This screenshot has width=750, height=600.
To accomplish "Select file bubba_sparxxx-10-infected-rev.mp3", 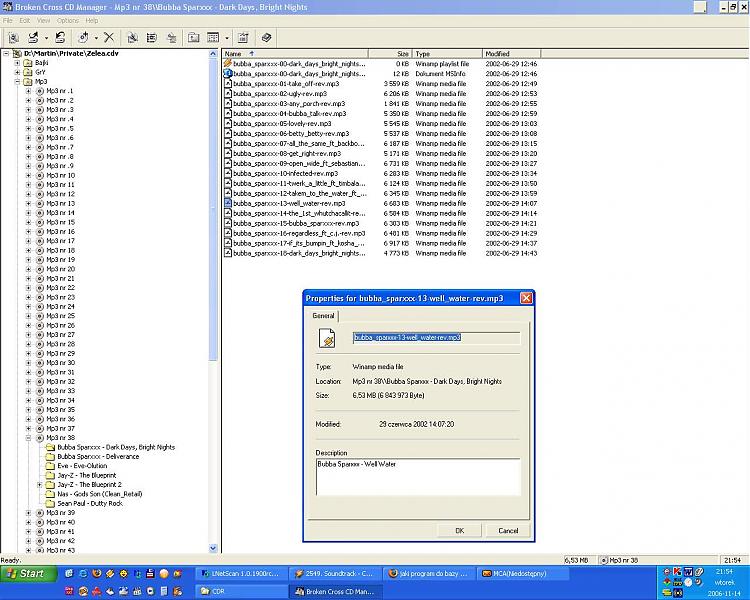I will pos(286,174).
